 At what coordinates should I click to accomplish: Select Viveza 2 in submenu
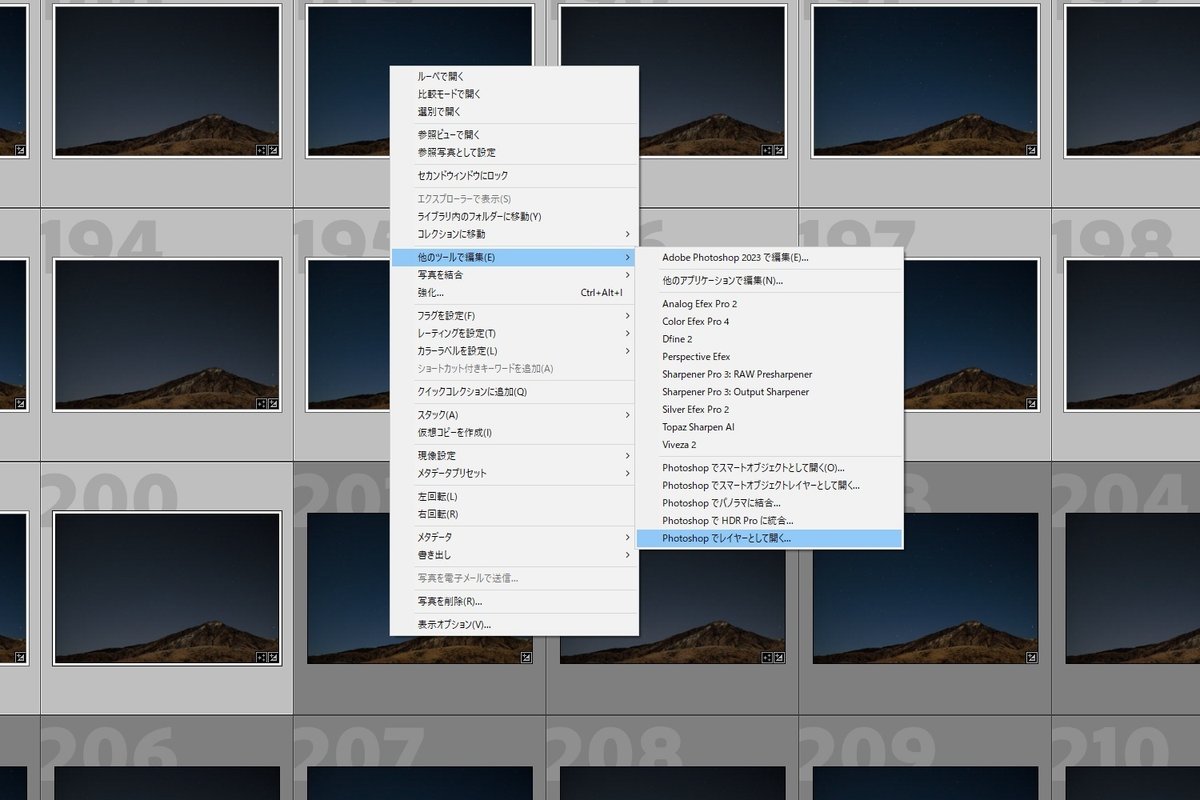point(769,445)
